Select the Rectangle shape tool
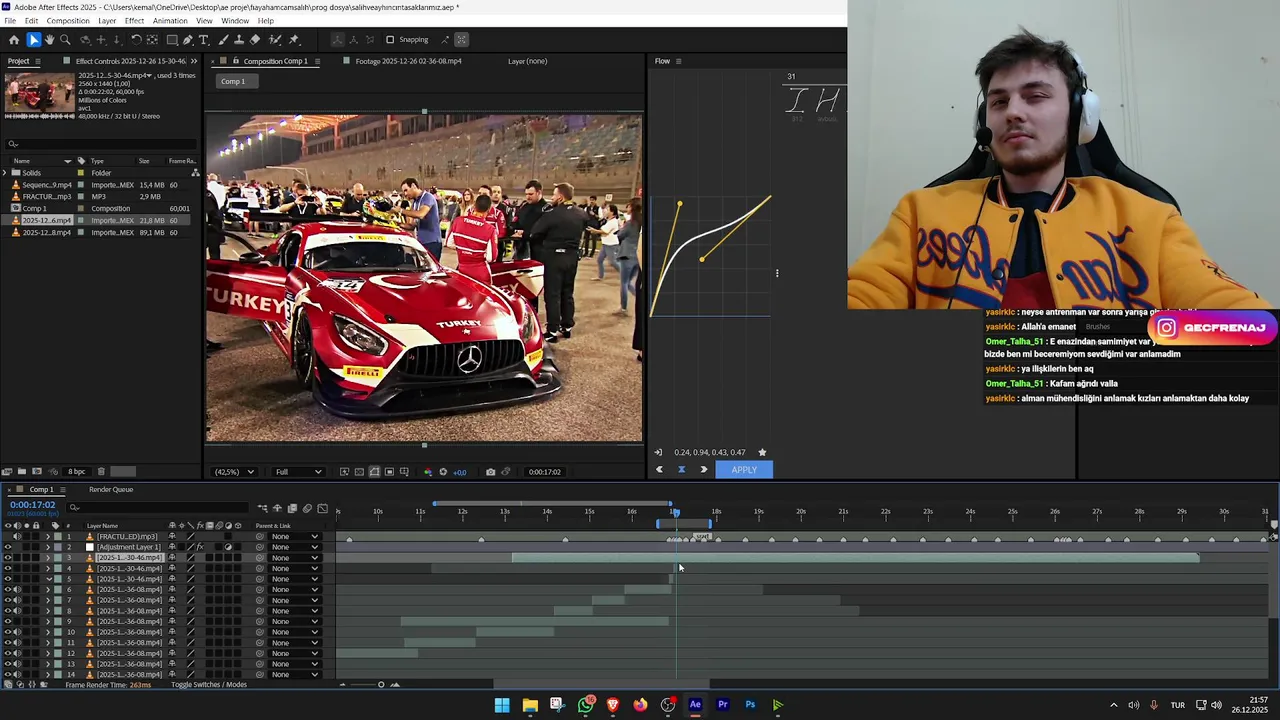 172,40
